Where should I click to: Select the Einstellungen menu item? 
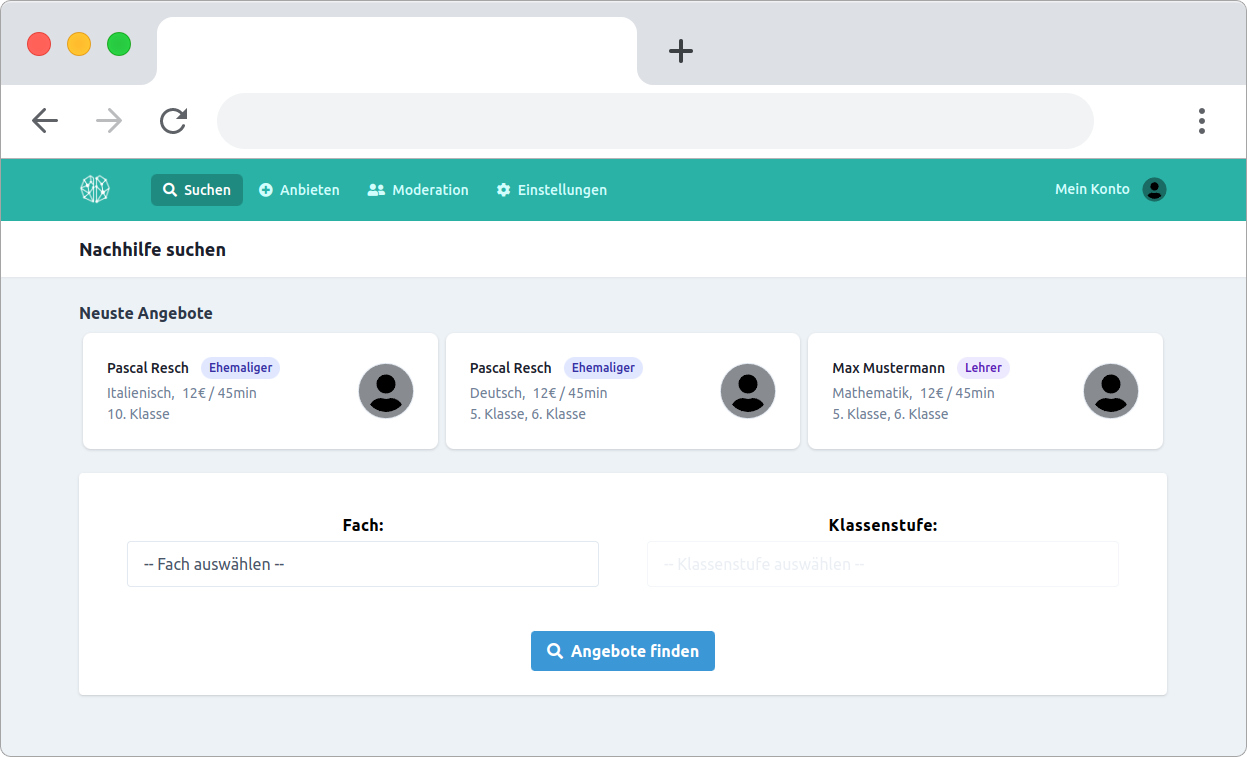tap(551, 189)
